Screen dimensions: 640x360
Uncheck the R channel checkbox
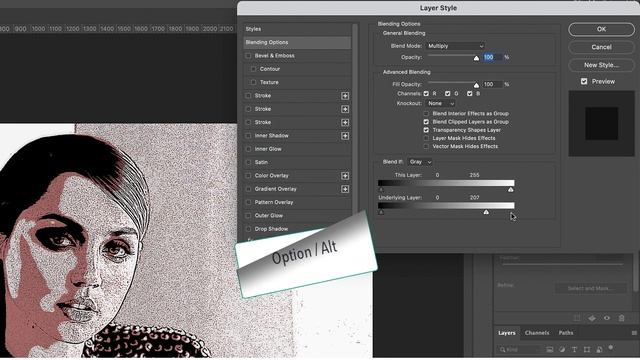[x=426, y=93]
